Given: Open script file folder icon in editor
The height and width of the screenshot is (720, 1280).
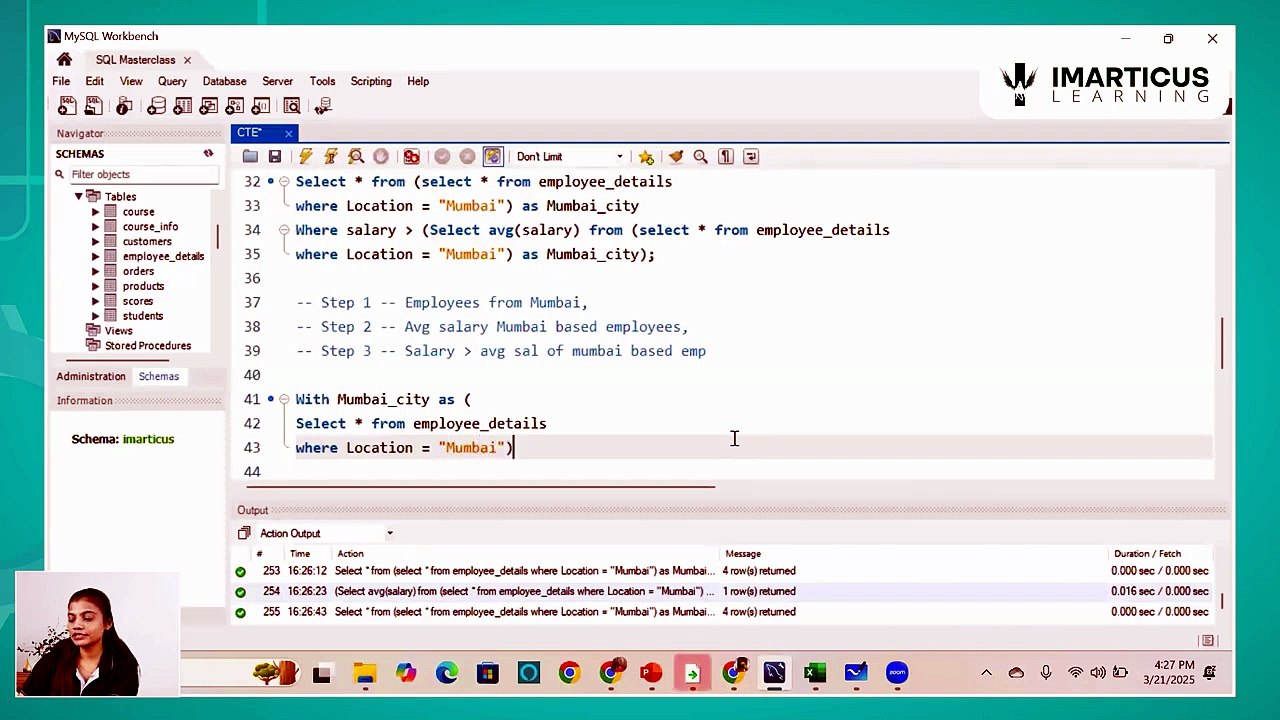Looking at the screenshot, I should click(250, 157).
